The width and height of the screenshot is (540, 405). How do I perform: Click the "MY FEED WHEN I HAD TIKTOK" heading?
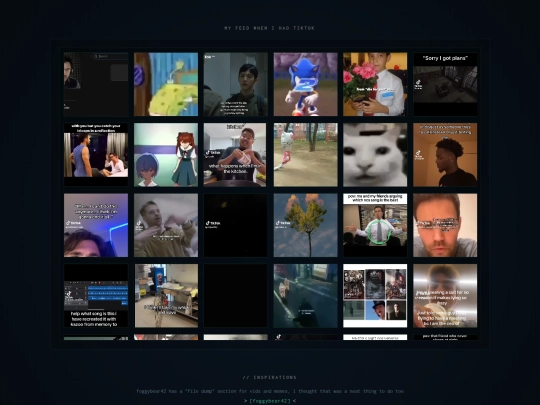[x=269, y=28]
